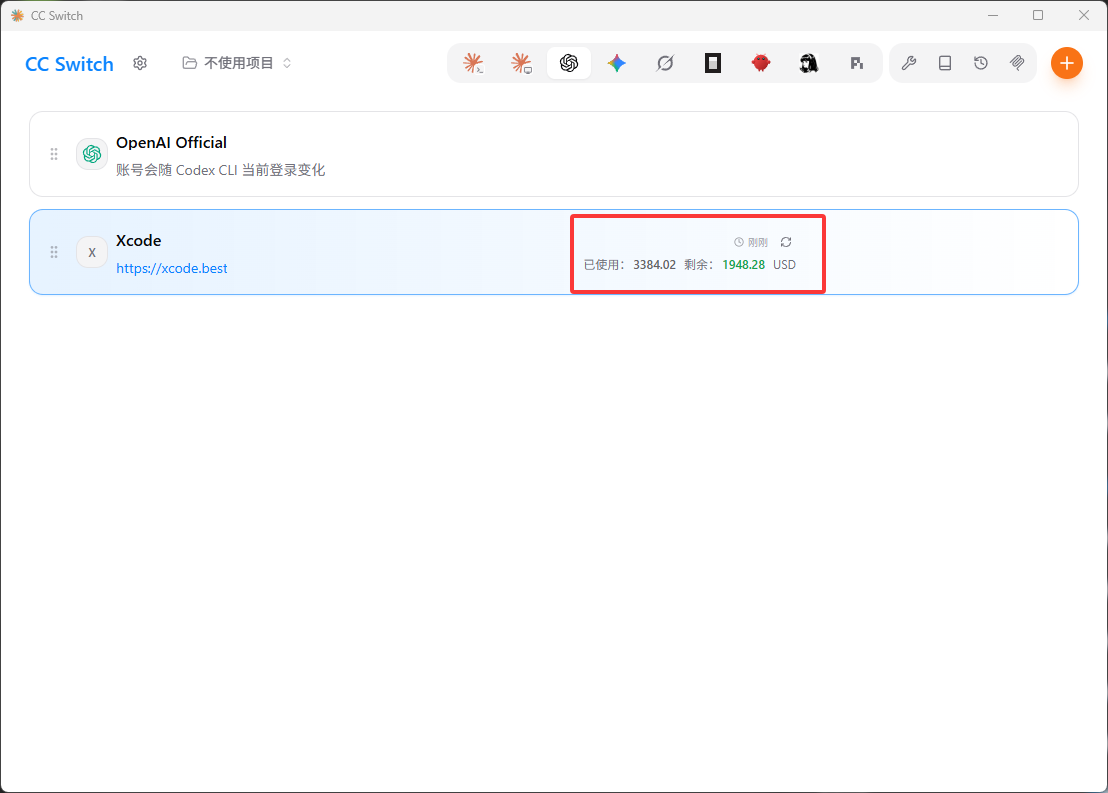Open the wrench tools icon
The height and width of the screenshot is (793, 1108).
click(909, 64)
